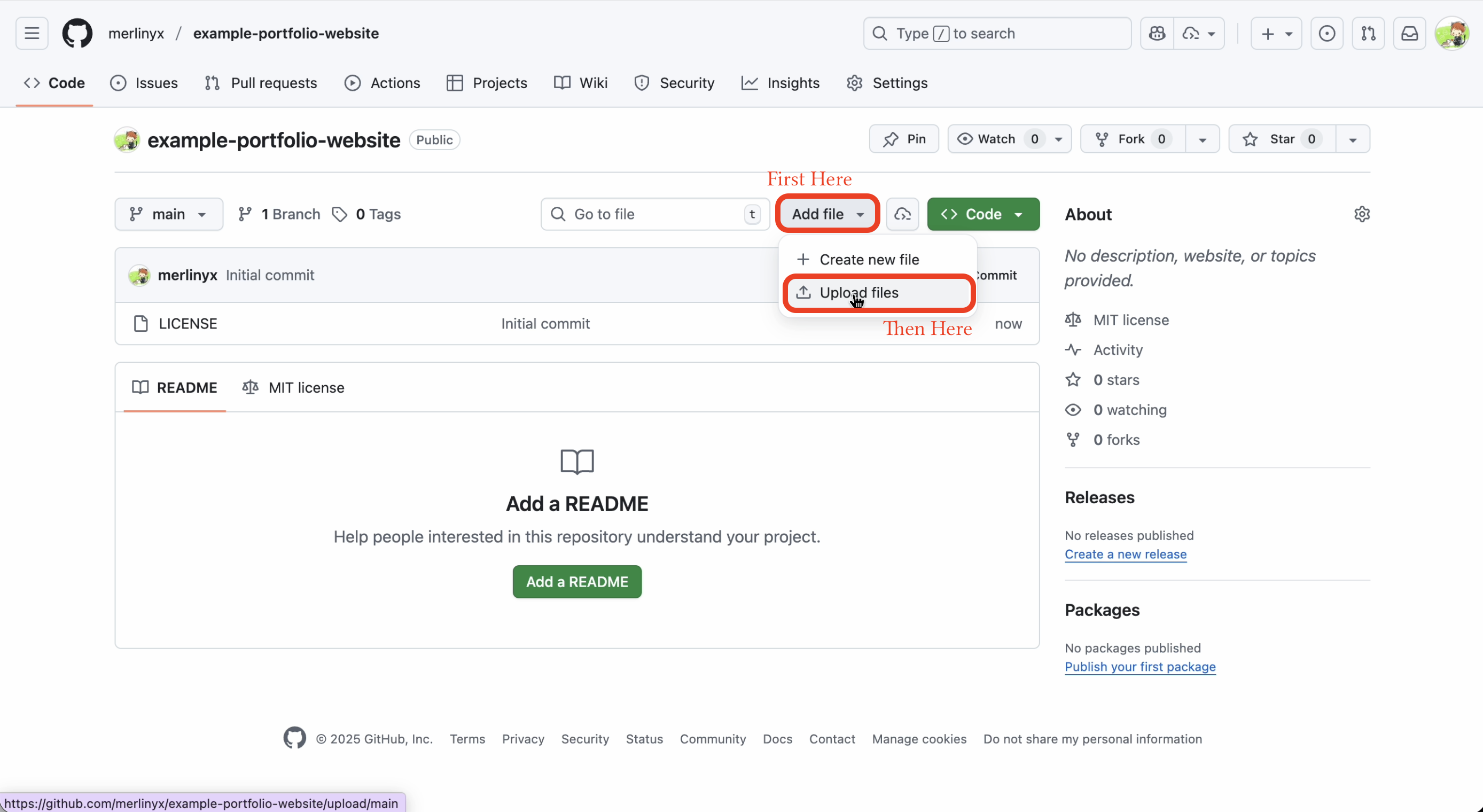Open the Insights tab
The height and width of the screenshot is (812, 1483).
click(780, 83)
